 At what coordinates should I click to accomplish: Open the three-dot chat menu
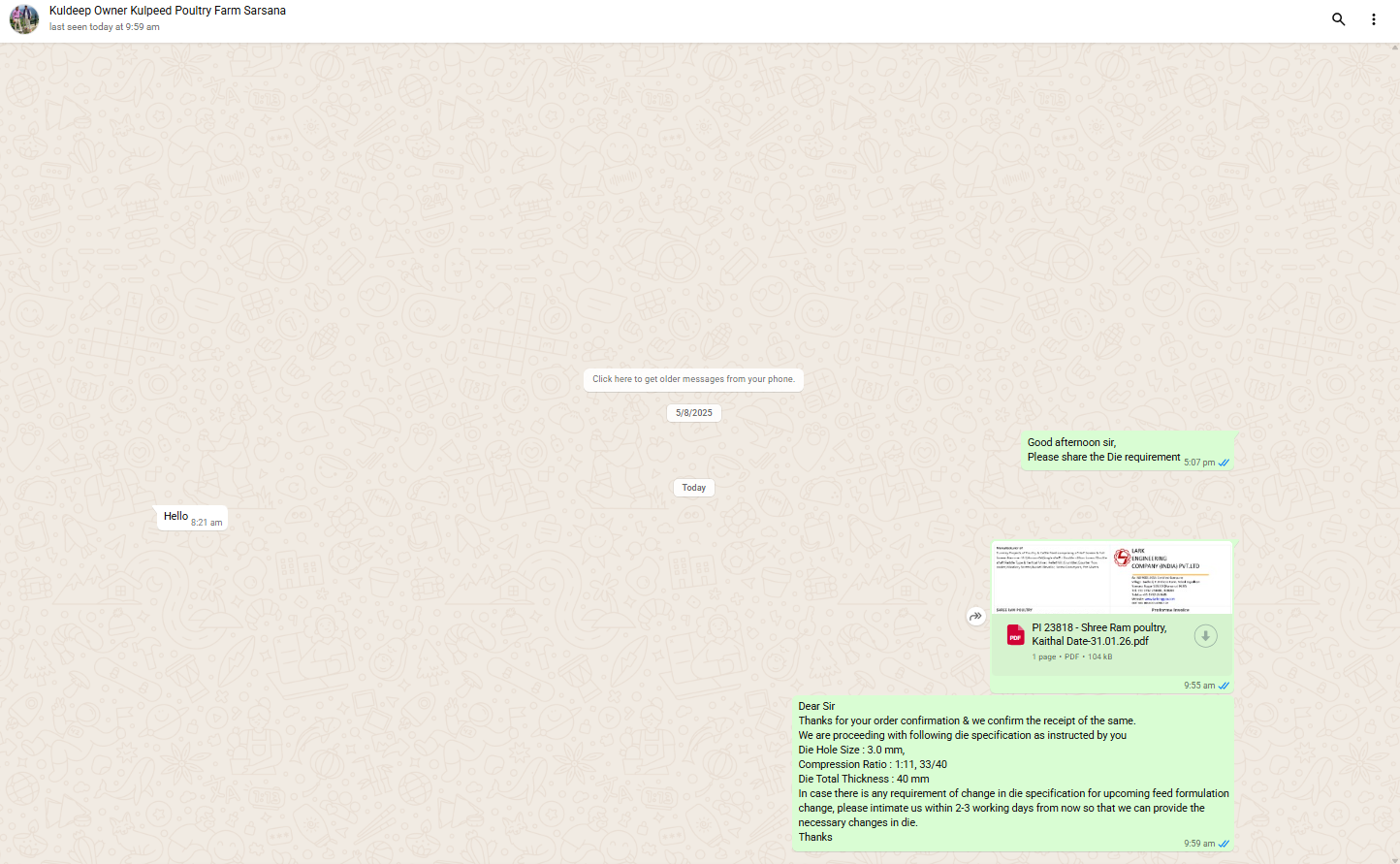1373,19
